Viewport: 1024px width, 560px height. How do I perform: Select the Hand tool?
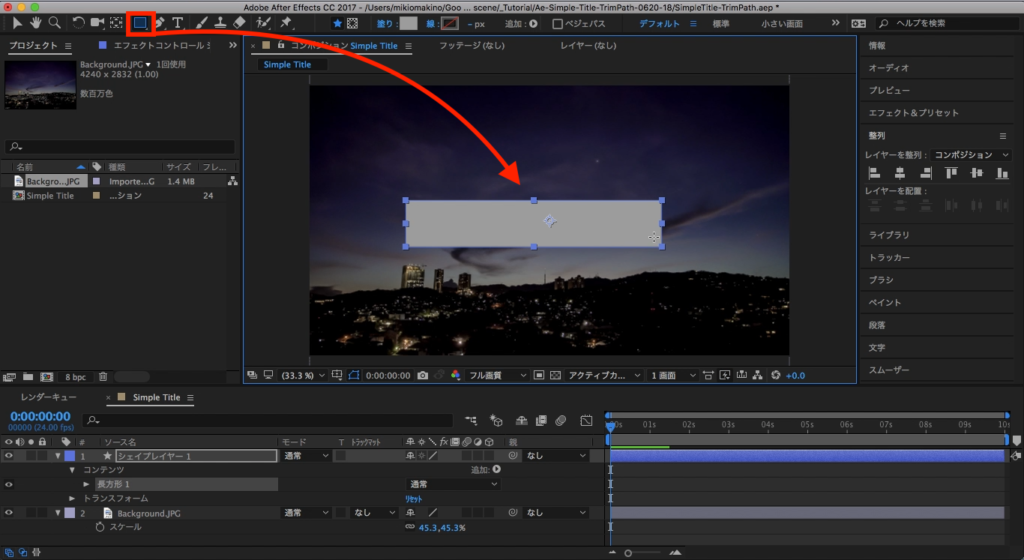(37, 22)
